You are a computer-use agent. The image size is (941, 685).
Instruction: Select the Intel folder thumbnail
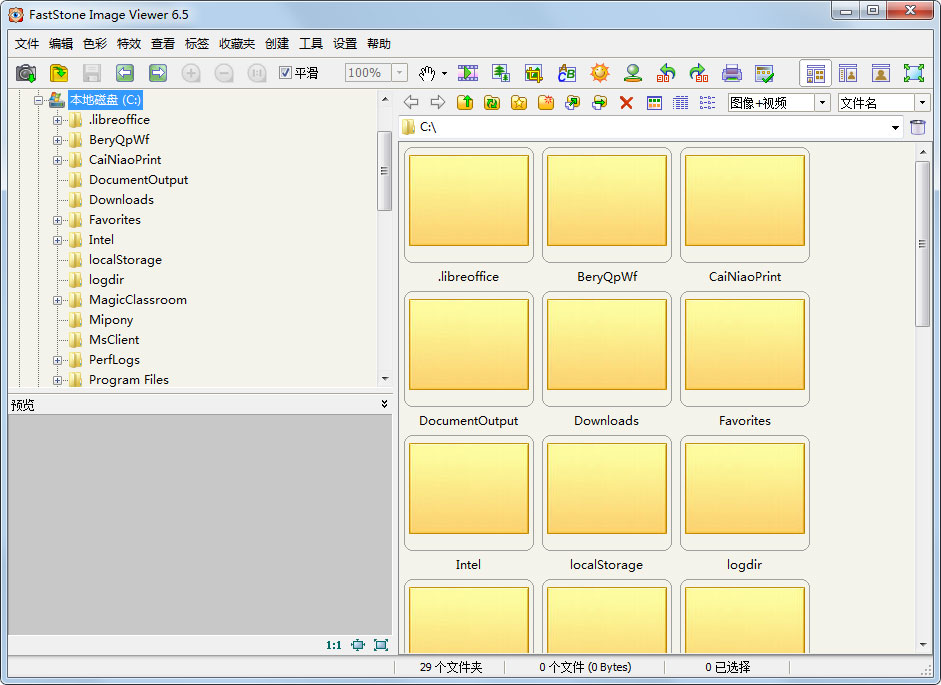coord(469,493)
